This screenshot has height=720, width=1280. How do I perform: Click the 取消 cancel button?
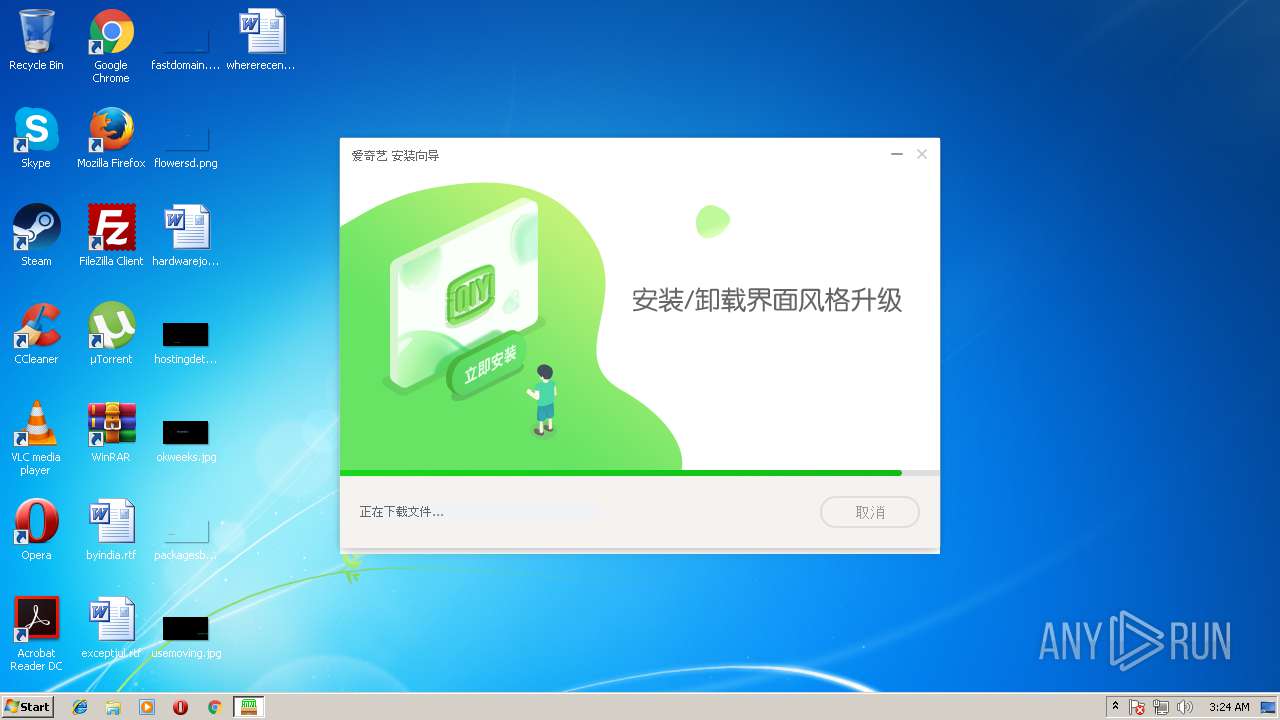[870, 512]
